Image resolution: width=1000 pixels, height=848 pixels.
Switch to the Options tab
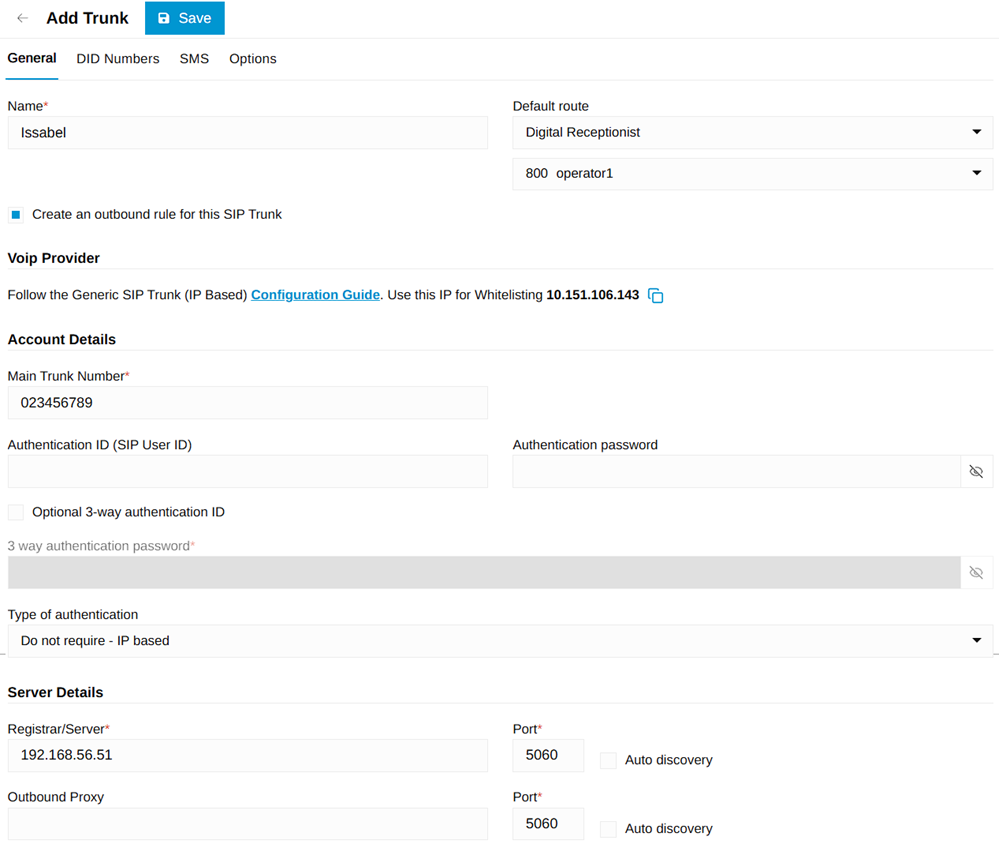pyautogui.click(x=253, y=59)
